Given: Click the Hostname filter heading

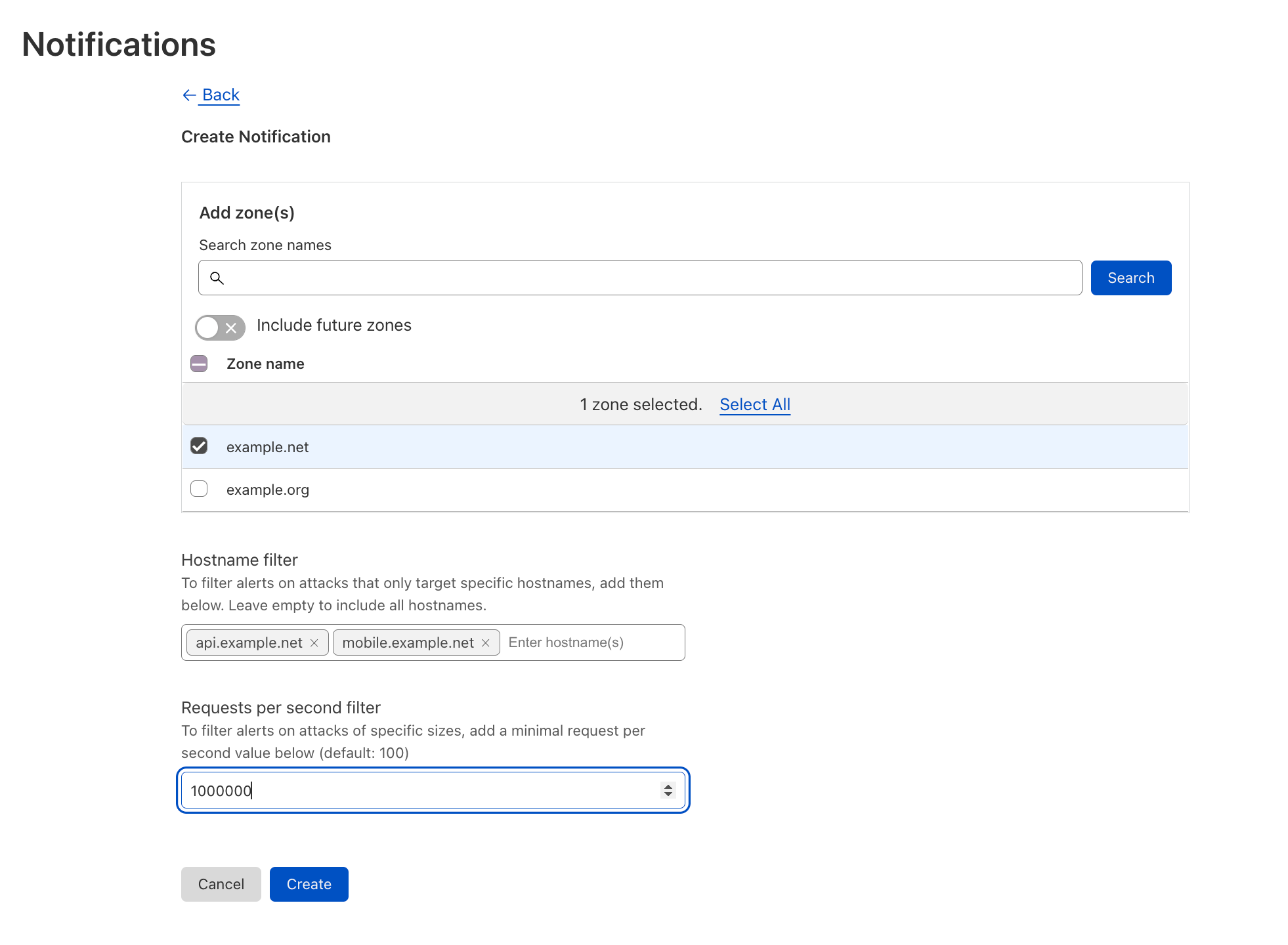Looking at the screenshot, I should tap(240, 560).
